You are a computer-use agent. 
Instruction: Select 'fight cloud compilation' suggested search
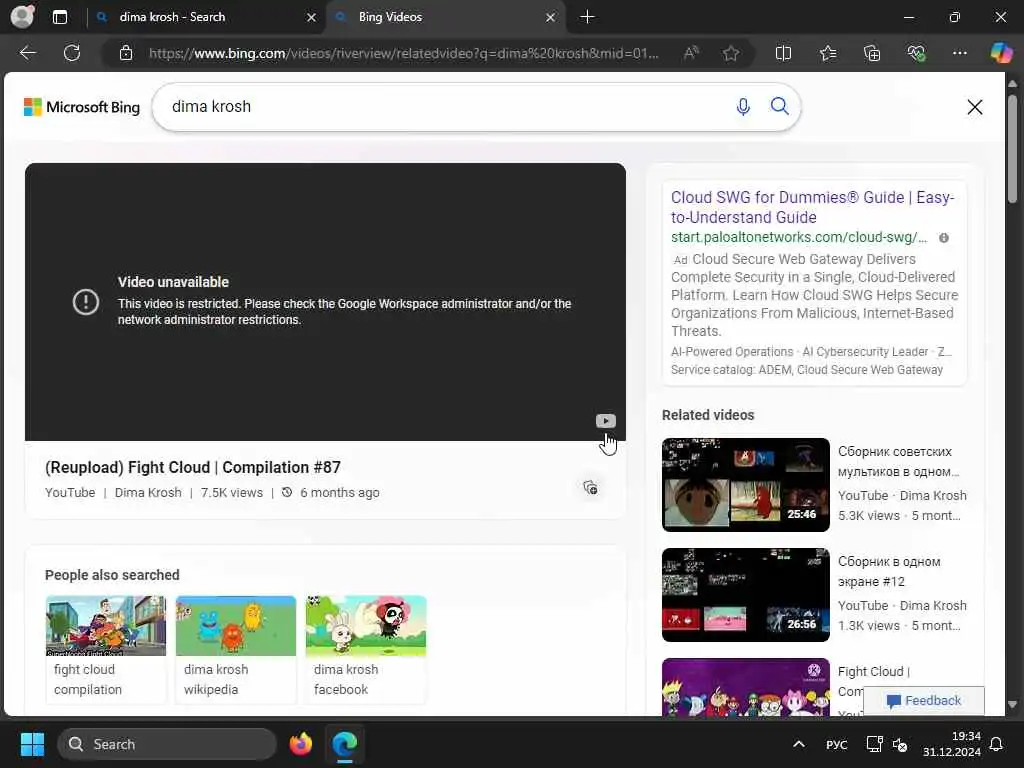tap(106, 649)
